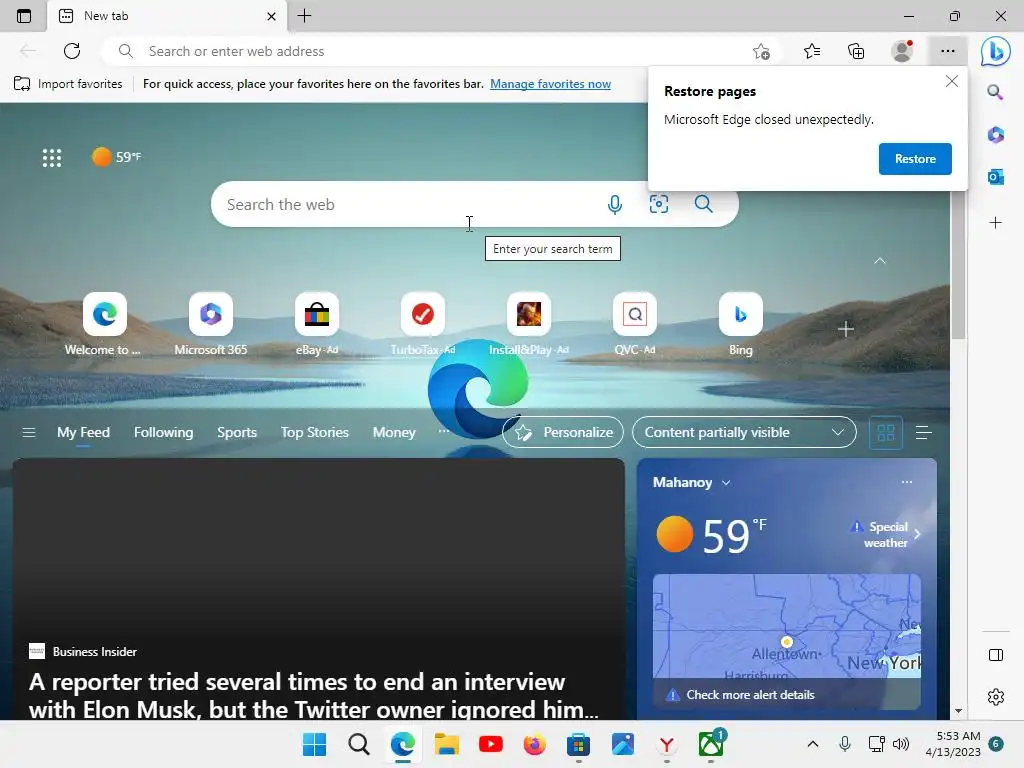Open the Welcome to Edge tile
The height and width of the screenshot is (768, 1024).
coord(104,324)
